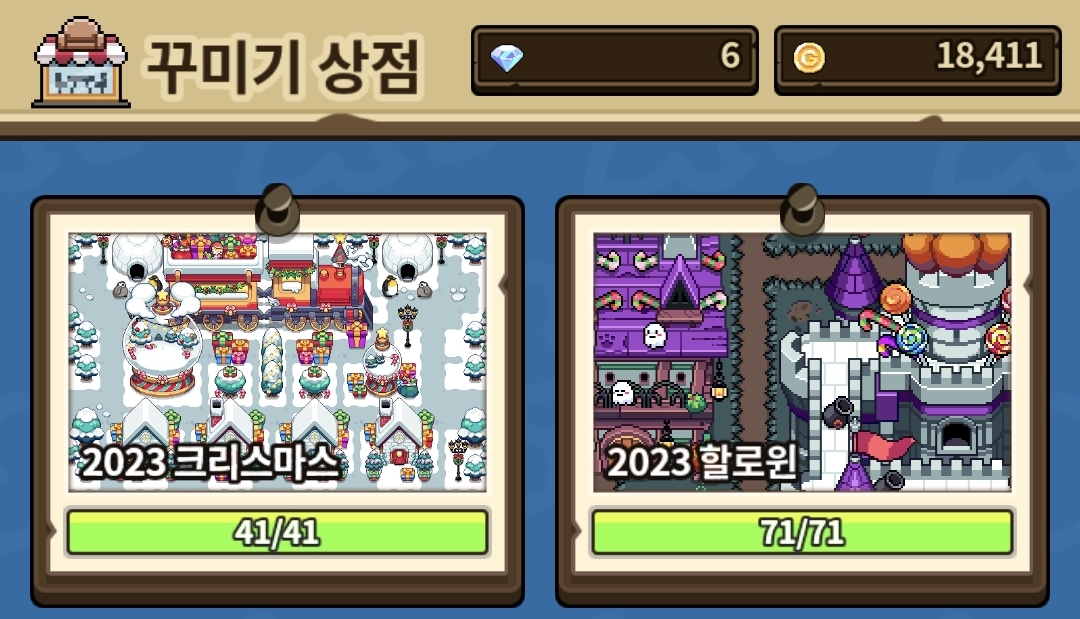Open the 2023 크리스마스 theme thumbnail
1080x619 pixels.
tap(278, 361)
